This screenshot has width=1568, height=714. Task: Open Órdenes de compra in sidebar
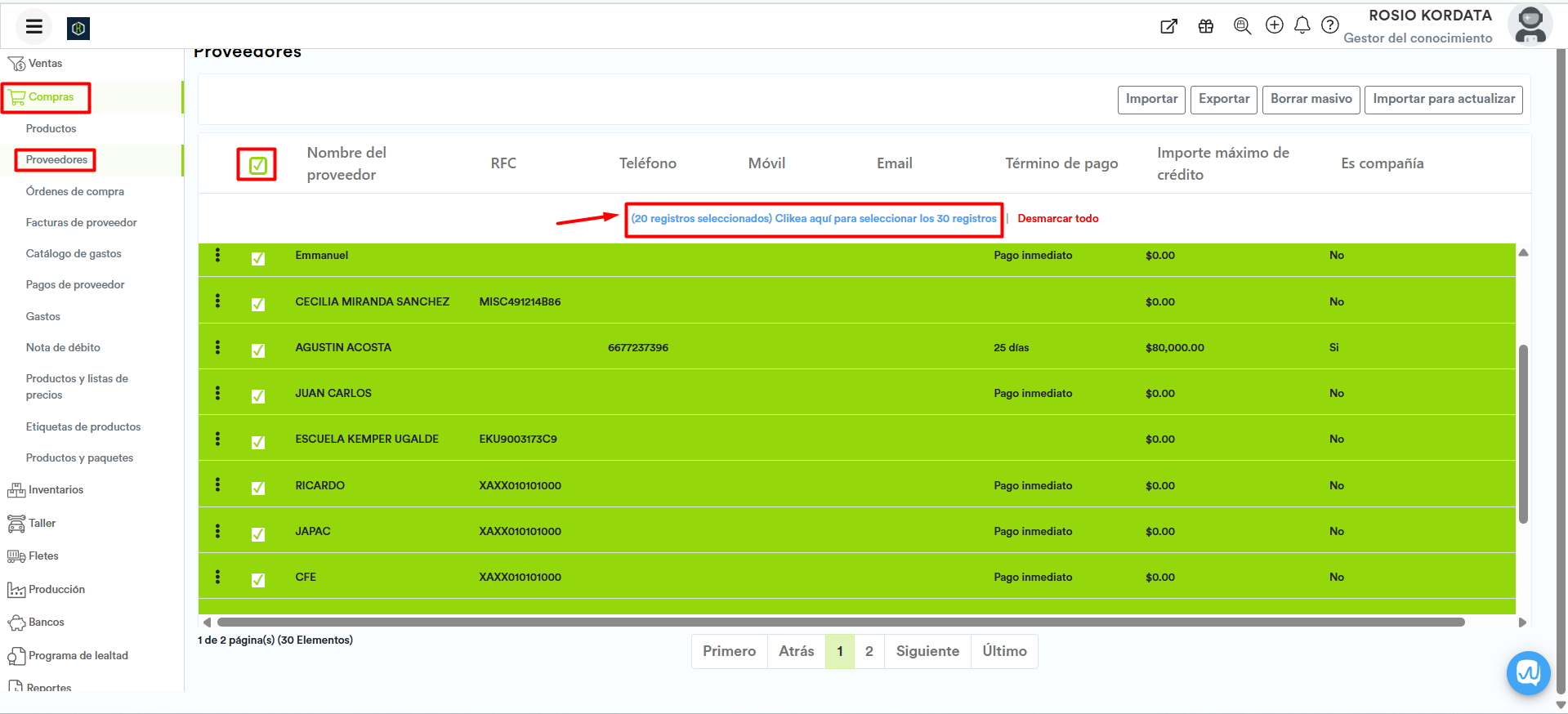click(x=75, y=191)
